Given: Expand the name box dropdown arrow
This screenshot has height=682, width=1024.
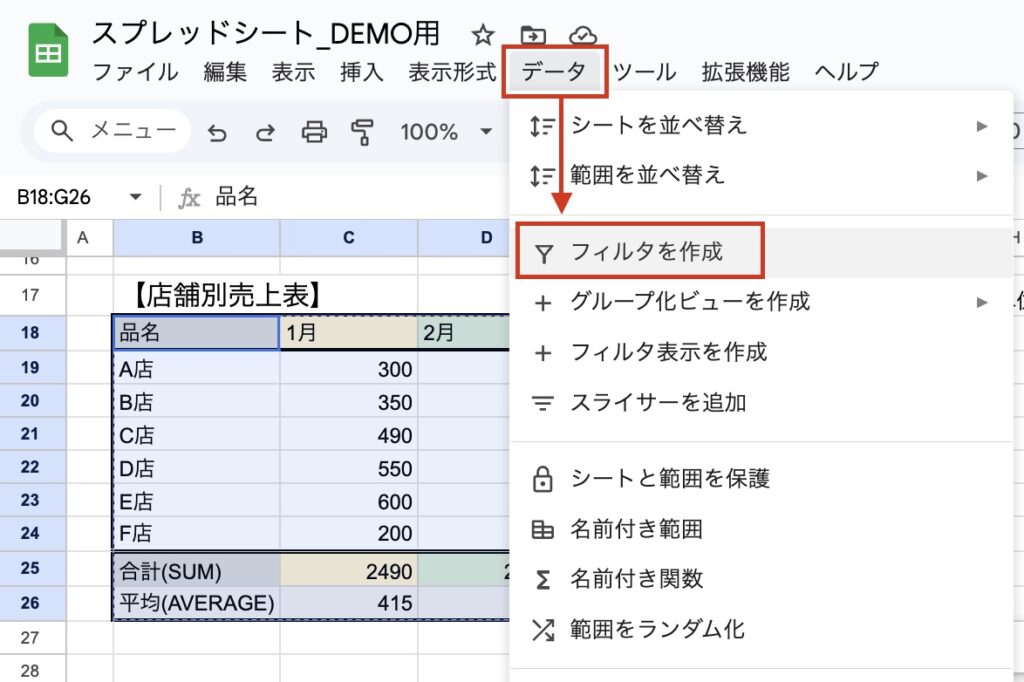Looking at the screenshot, I should (136, 198).
